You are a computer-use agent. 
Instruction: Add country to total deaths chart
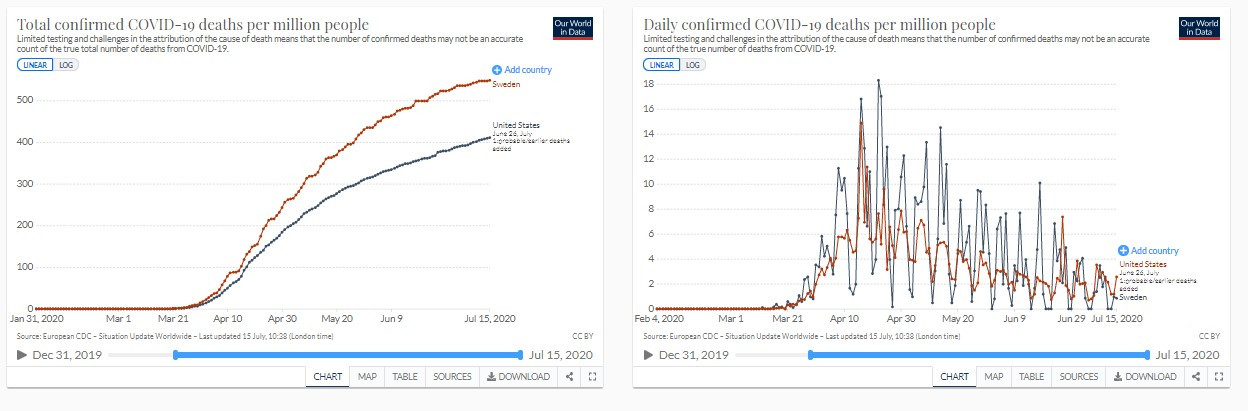(x=522, y=70)
